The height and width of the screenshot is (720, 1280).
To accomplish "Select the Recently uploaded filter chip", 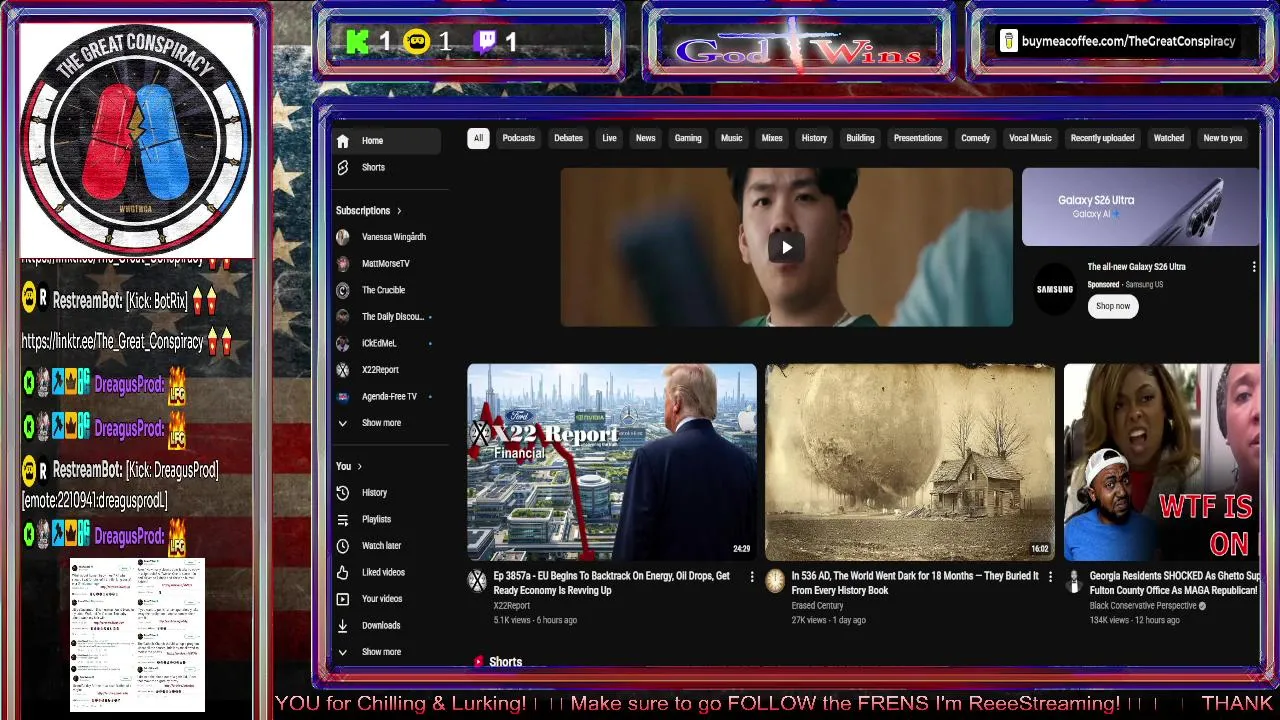I will click(1102, 138).
